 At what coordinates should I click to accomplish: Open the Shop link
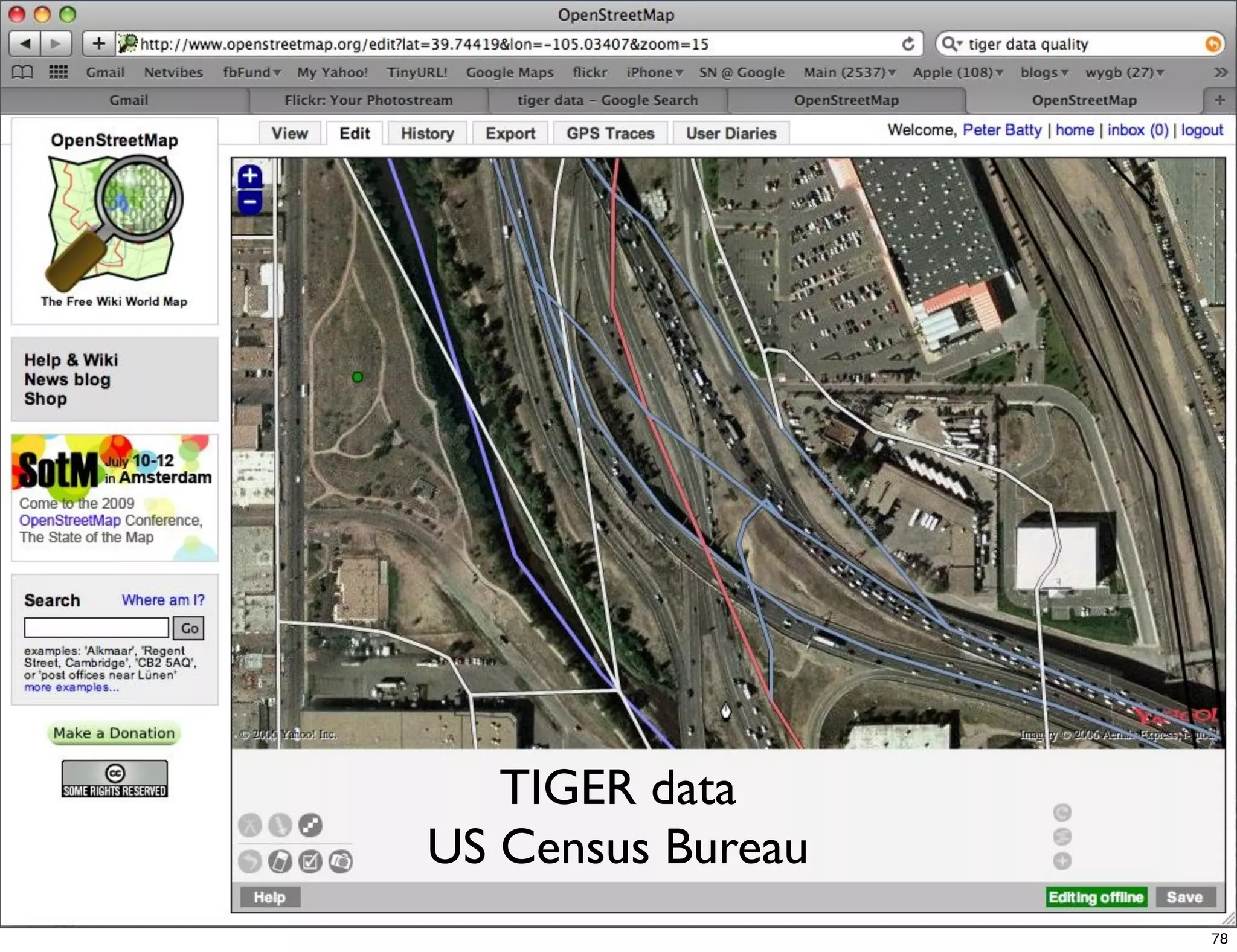click(45, 399)
